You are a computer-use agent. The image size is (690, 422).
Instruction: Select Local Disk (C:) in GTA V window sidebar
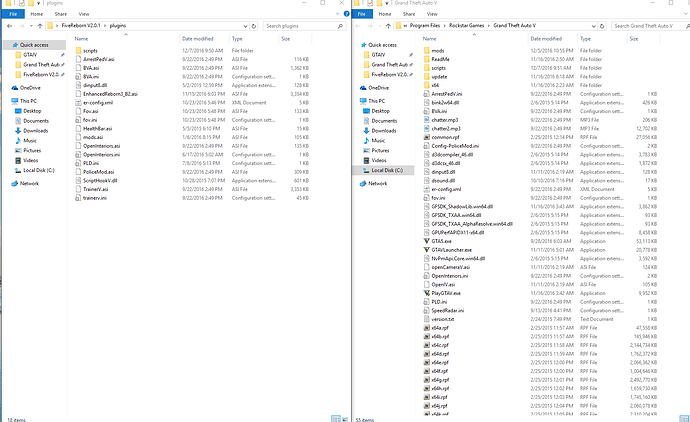(x=383, y=170)
